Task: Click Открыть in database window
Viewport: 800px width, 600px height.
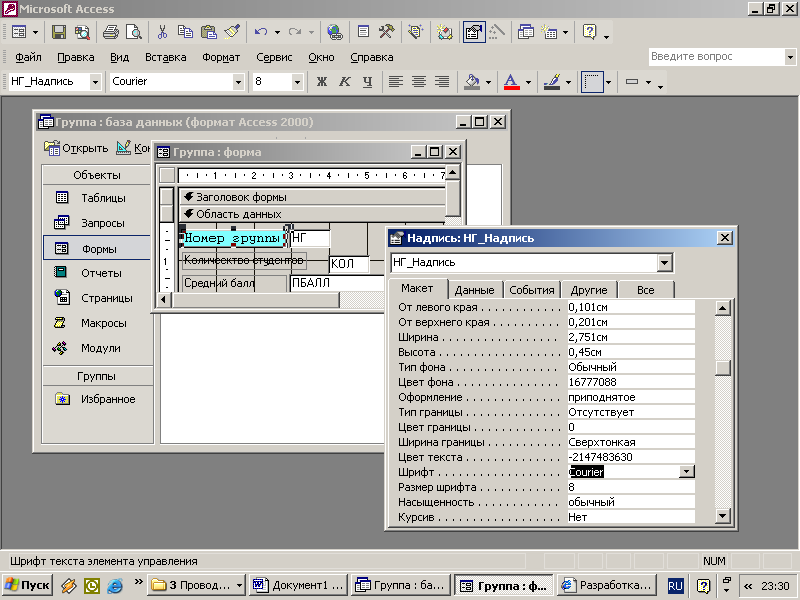Action: 76,148
